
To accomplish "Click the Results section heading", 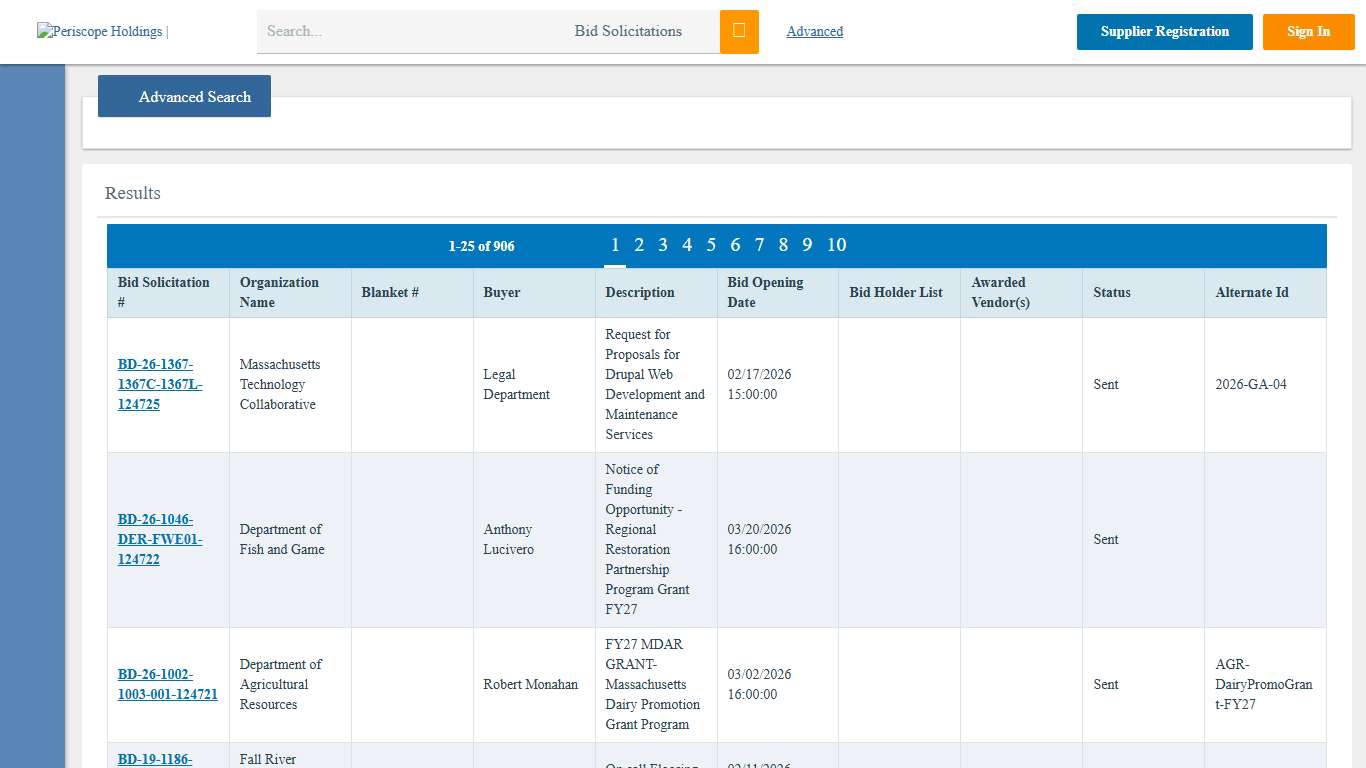I will (132, 192).
